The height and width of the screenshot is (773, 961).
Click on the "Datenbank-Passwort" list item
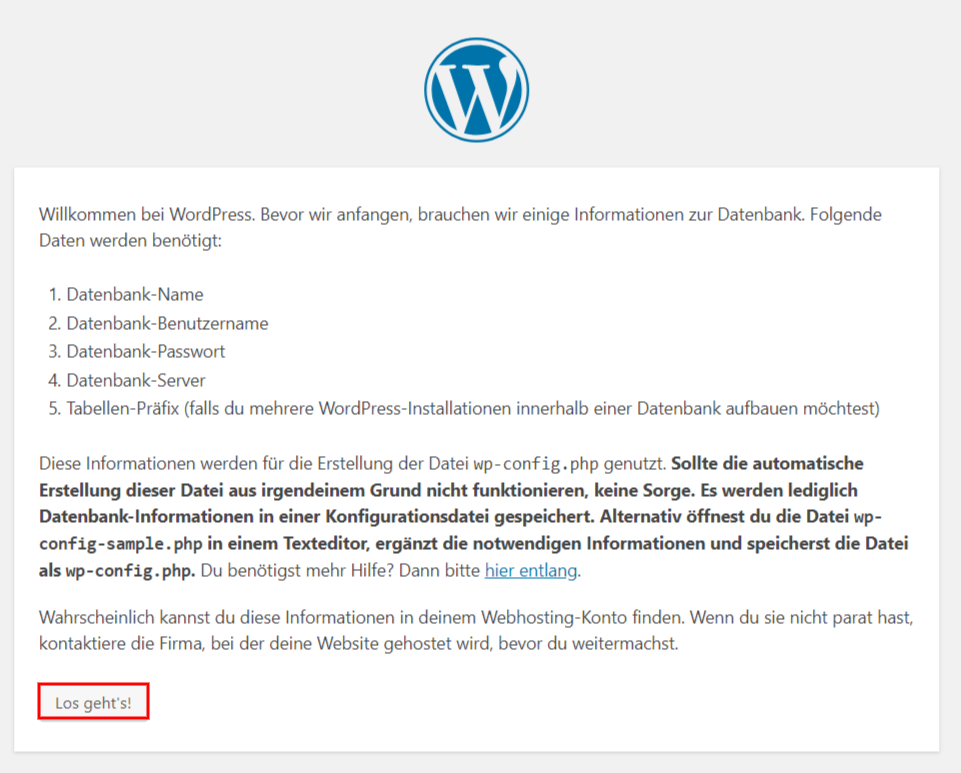(x=145, y=352)
